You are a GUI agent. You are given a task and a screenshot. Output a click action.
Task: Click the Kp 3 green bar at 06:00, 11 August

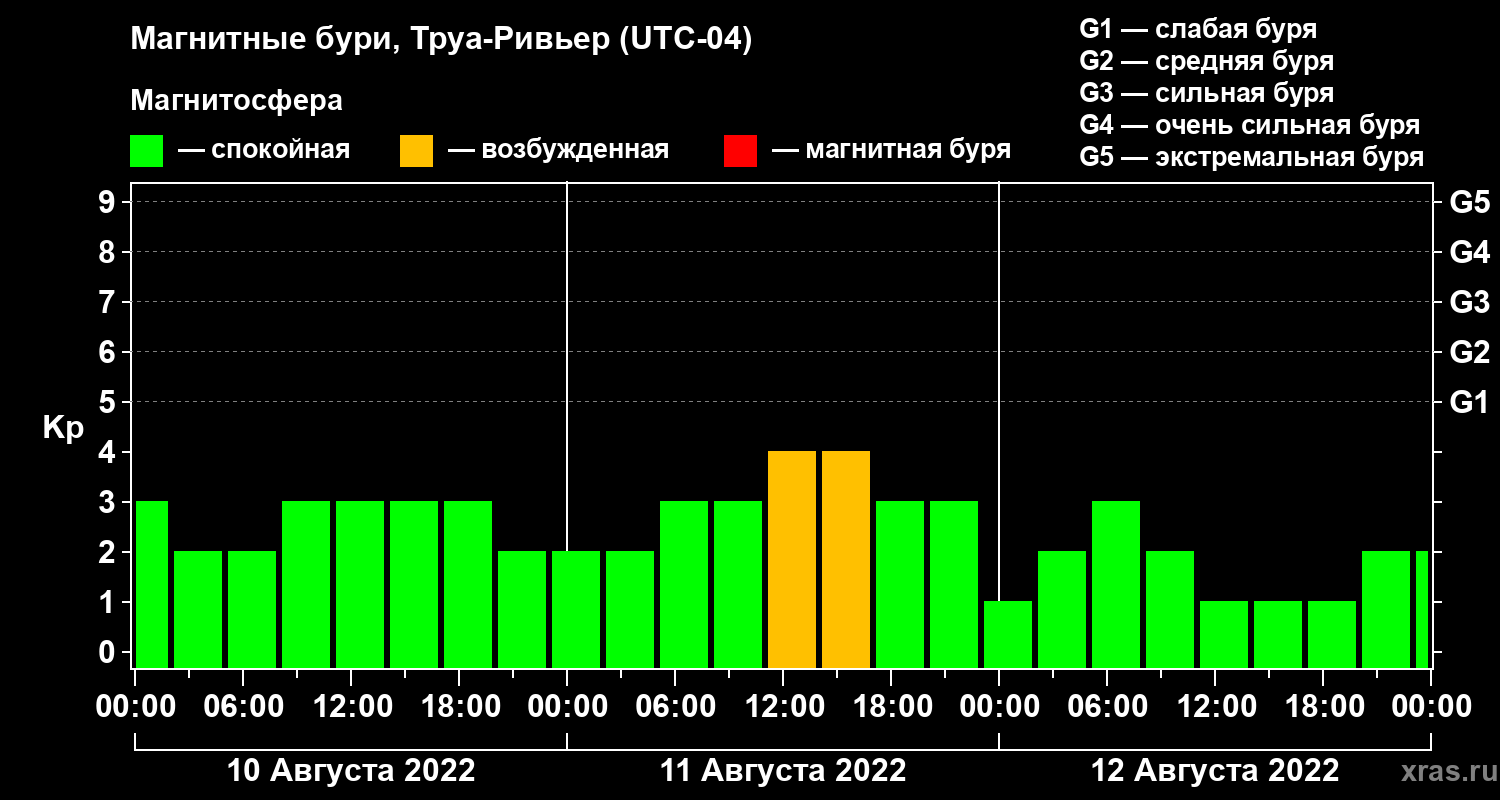[x=684, y=584]
